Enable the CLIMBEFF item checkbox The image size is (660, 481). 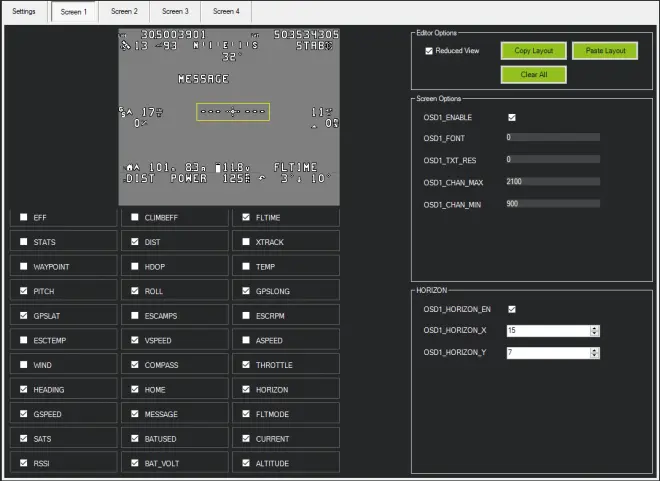[135, 217]
